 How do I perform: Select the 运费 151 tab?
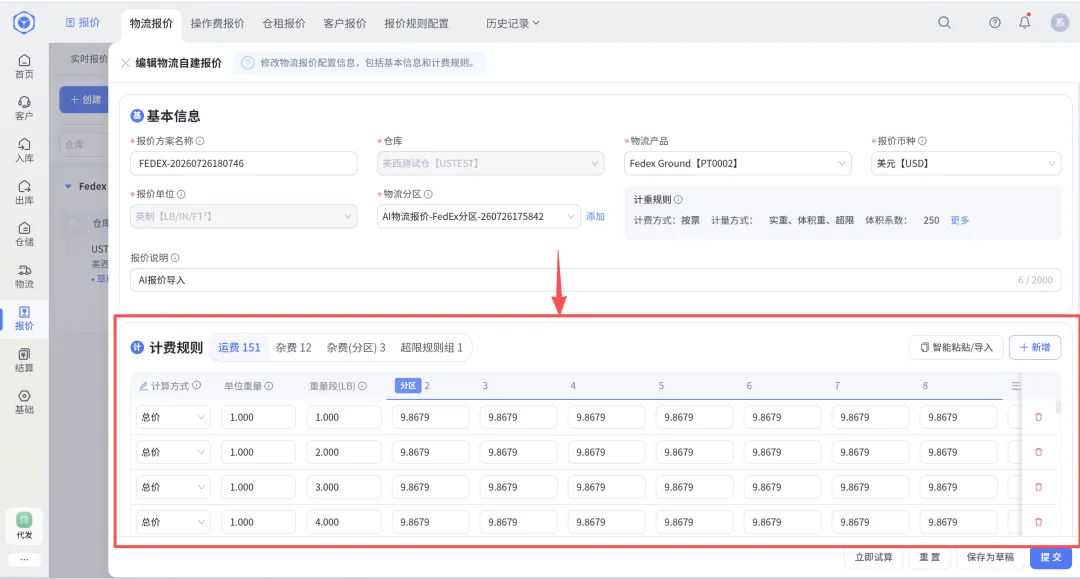[x=239, y=348]
